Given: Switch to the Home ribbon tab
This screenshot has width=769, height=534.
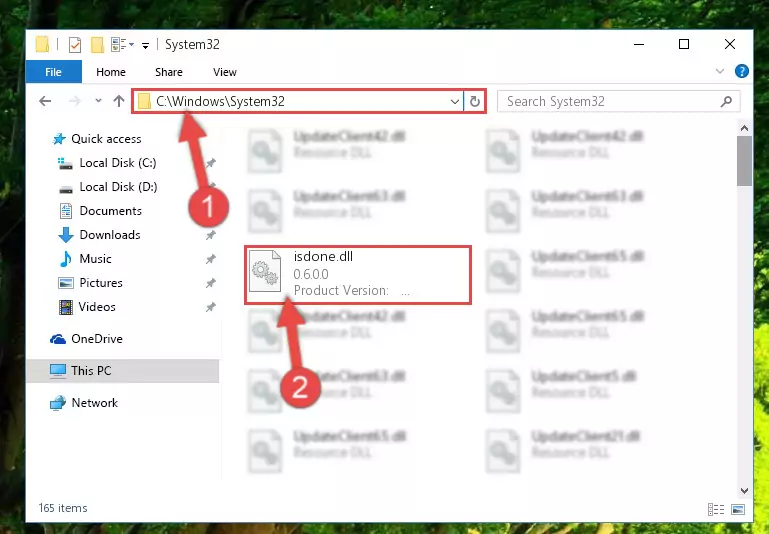Looking at the screenshot, I should pyautogui.click(x=111, y=72).
